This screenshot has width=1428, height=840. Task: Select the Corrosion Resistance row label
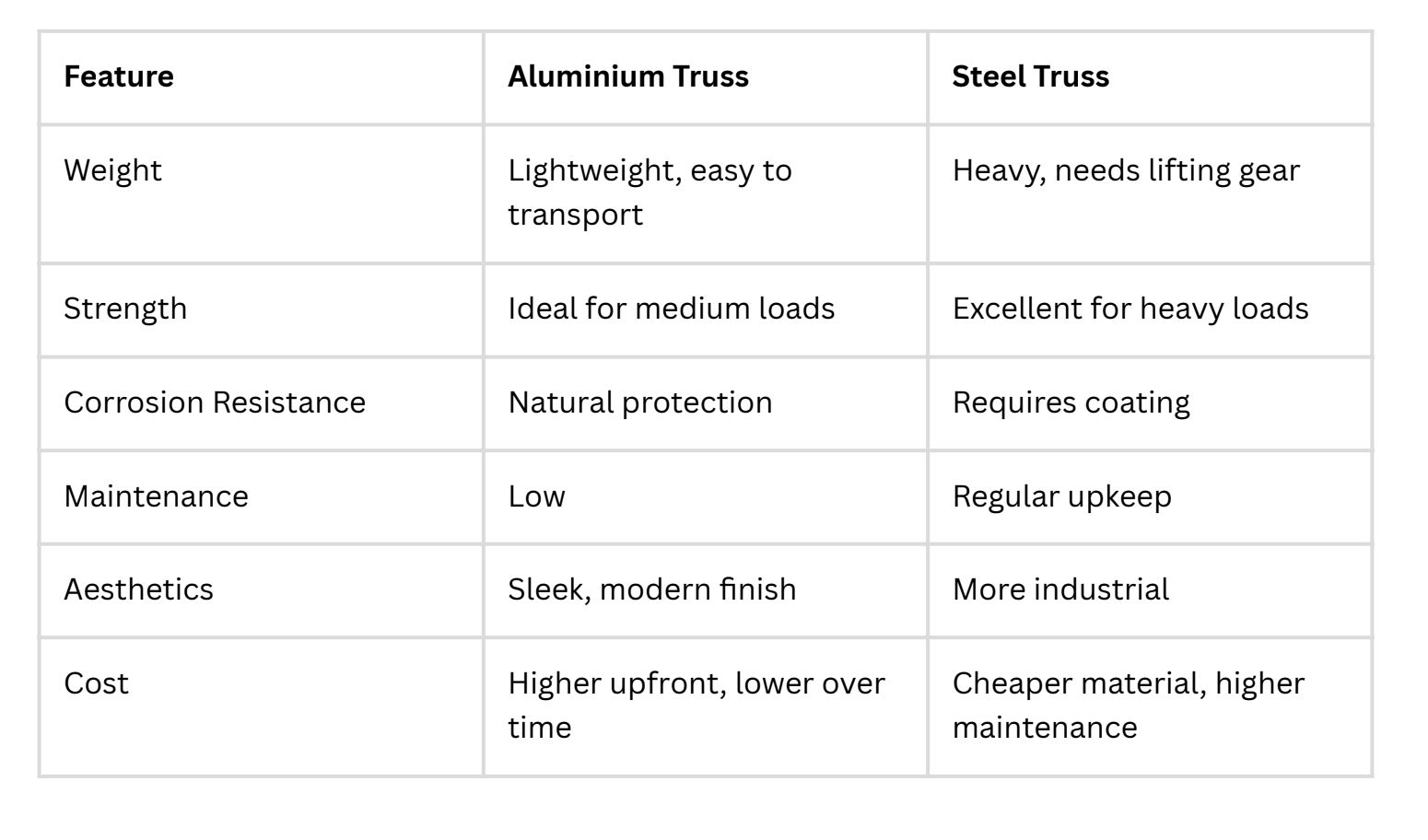coord(215,402)
